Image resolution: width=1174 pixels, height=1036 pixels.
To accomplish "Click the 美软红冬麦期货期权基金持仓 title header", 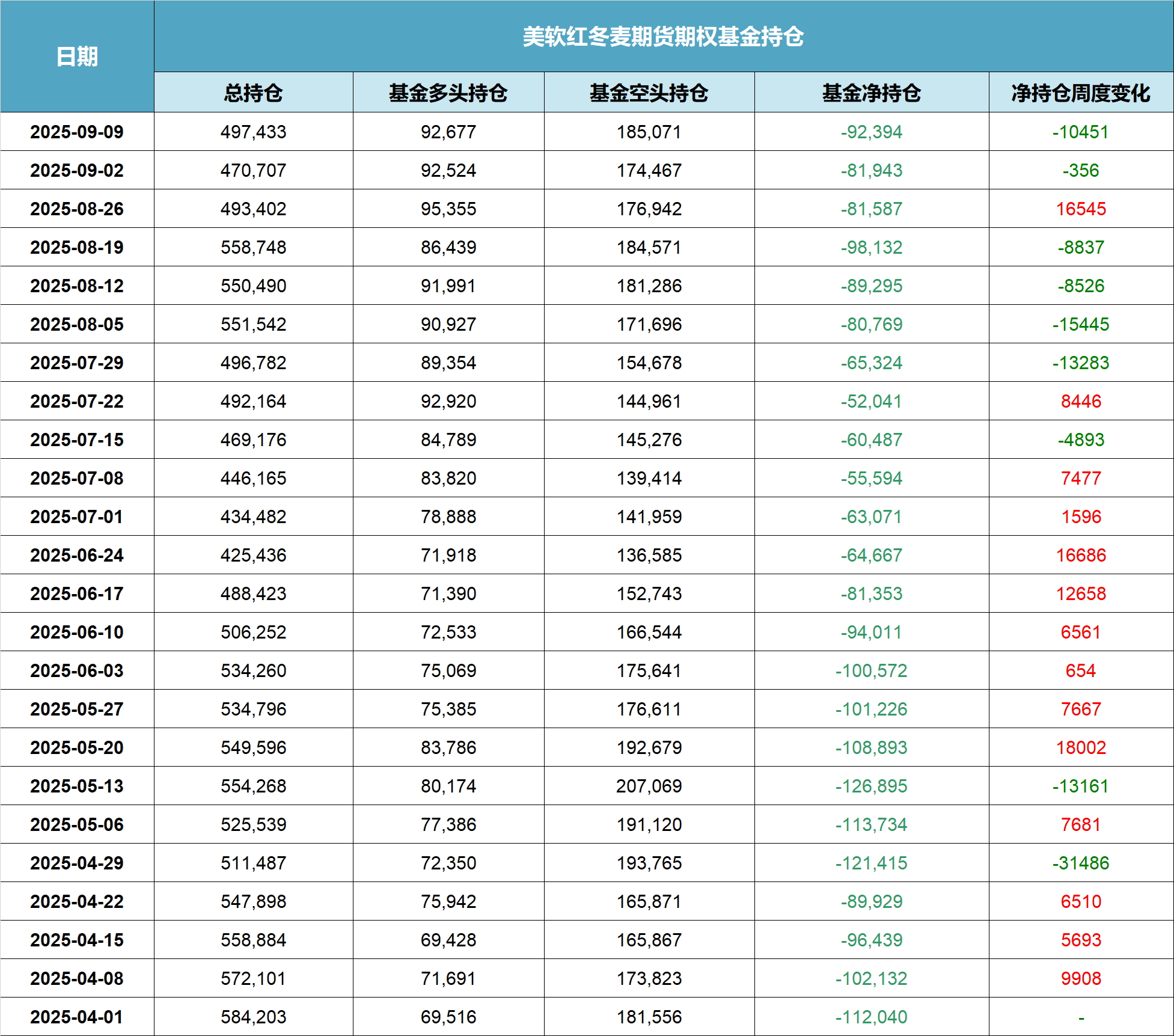I will tap(663, 37).
